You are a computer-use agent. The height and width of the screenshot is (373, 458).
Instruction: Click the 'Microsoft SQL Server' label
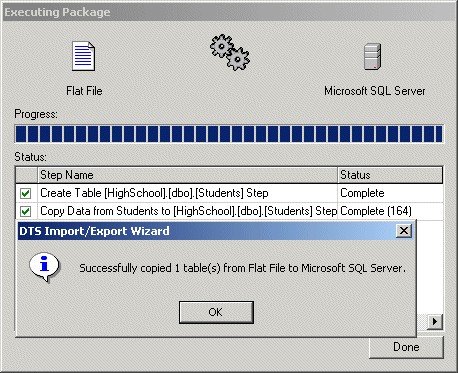[375, 91]
